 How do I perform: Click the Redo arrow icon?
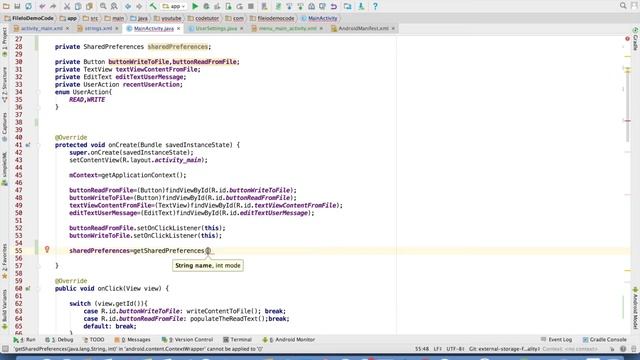pos(53,6)
